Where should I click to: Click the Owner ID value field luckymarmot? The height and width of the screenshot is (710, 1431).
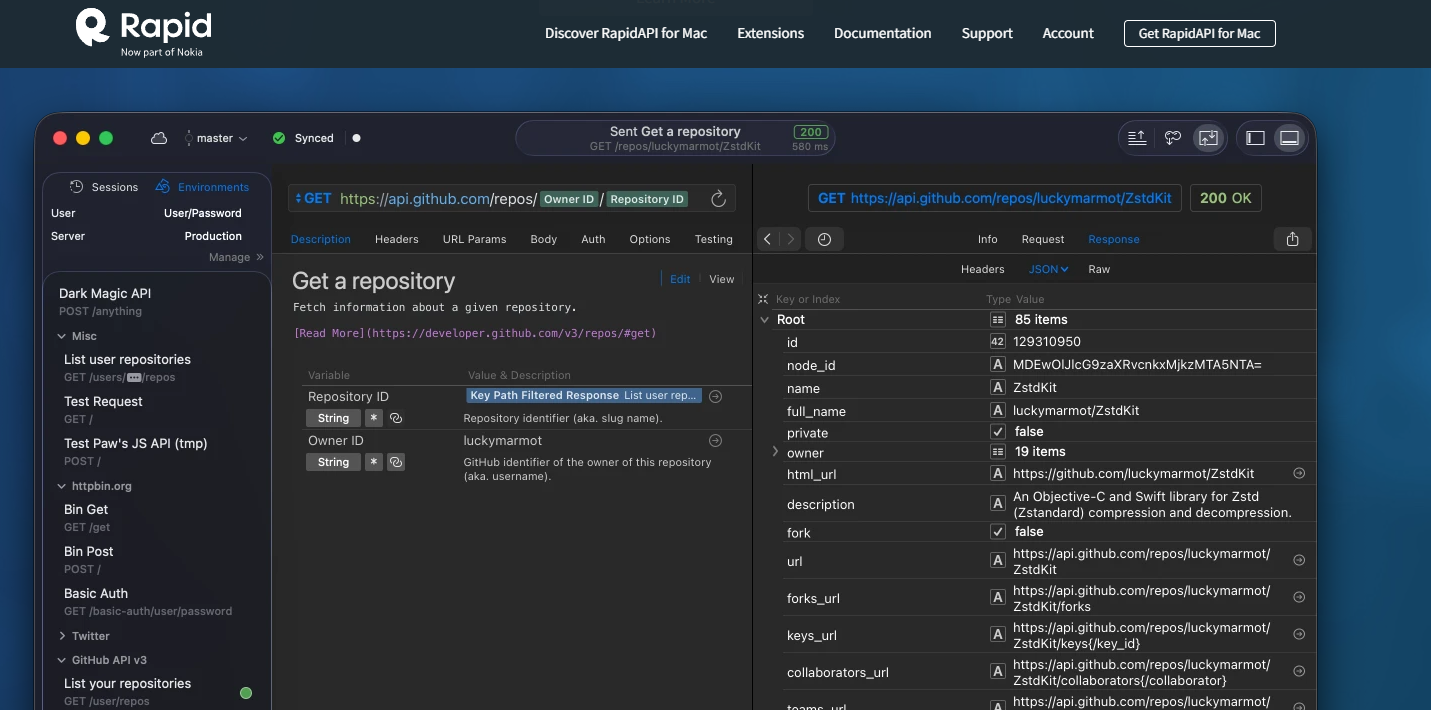[x=503, y=440]
